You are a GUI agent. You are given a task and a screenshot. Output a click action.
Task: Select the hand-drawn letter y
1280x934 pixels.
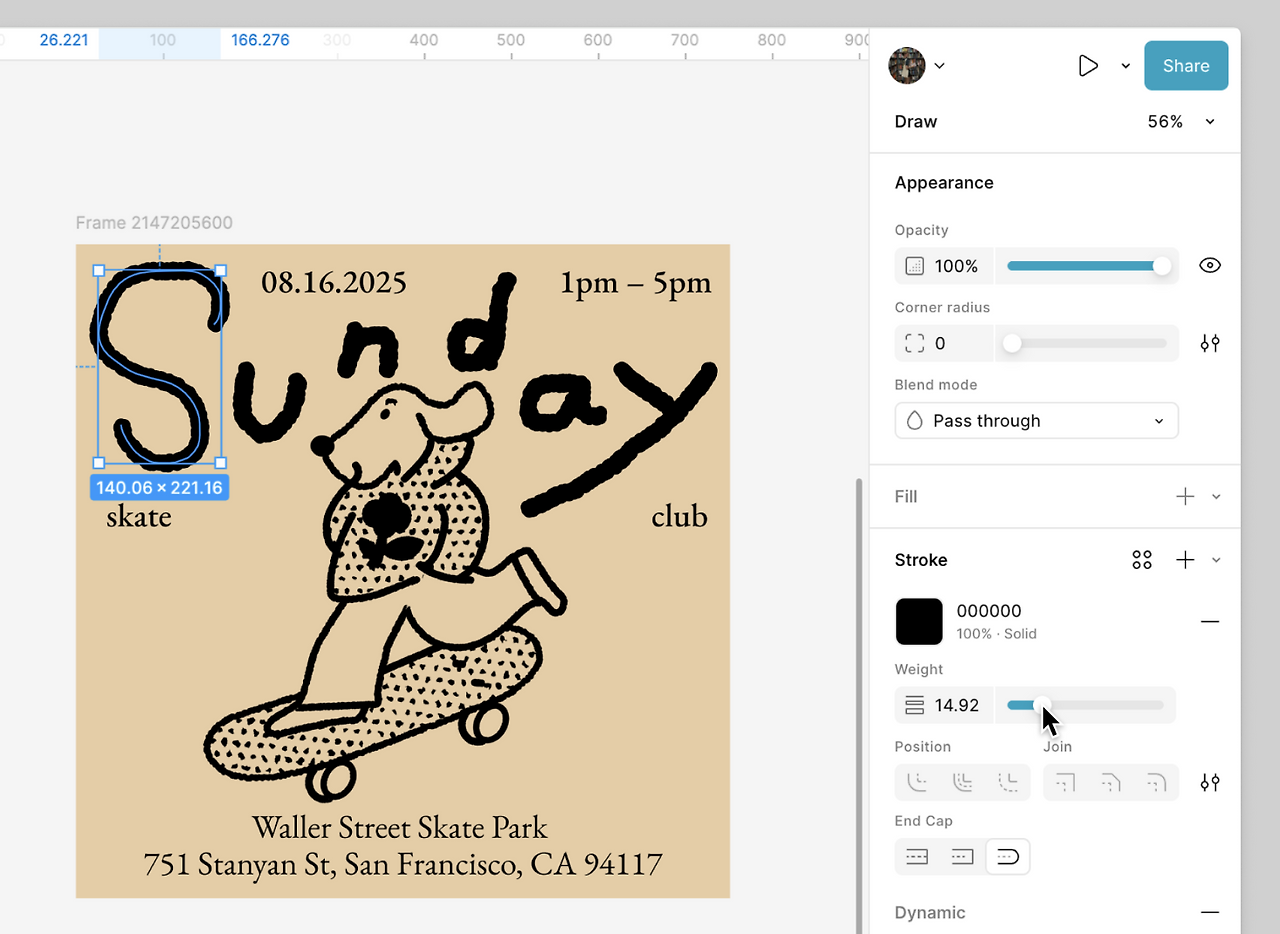click(x=620, y=440)
